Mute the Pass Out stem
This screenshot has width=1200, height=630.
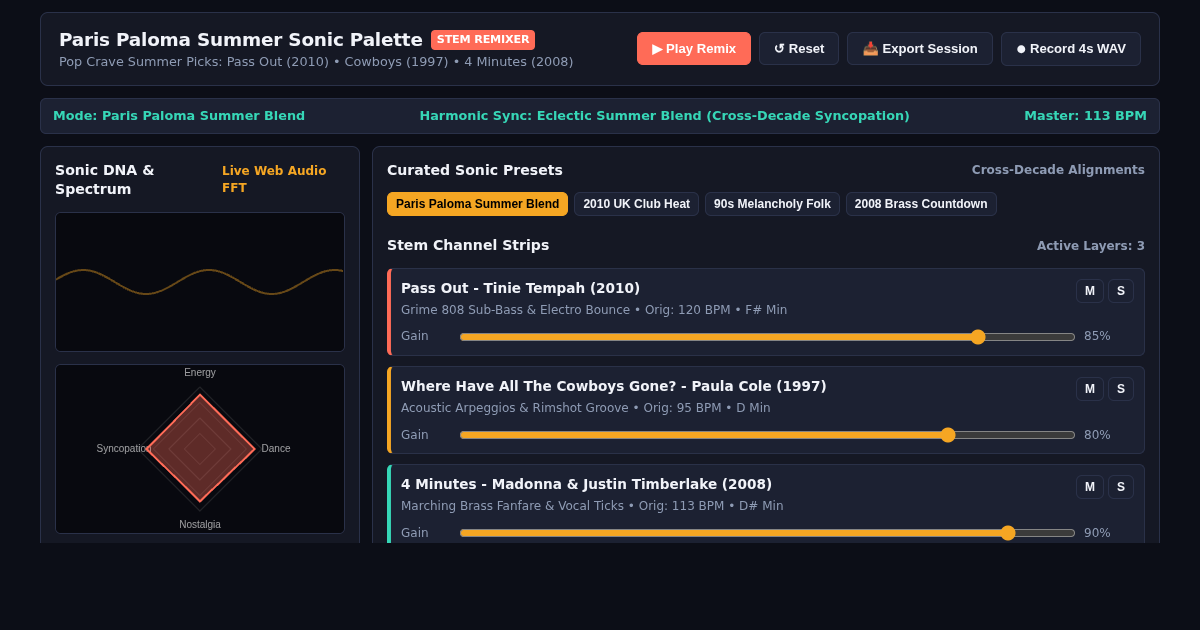point(1090,291)
